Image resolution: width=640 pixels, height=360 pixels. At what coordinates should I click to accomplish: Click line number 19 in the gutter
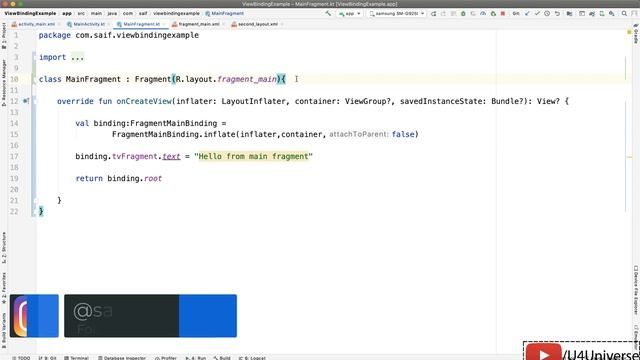[14, 178]
